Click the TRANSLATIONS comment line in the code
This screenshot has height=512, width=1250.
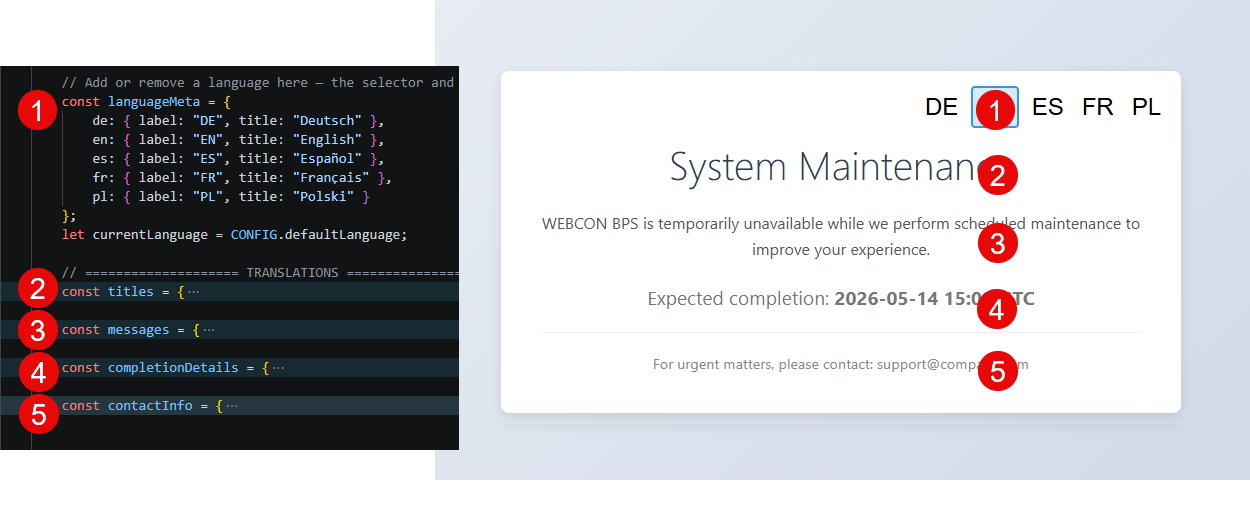tap(260, 273)
